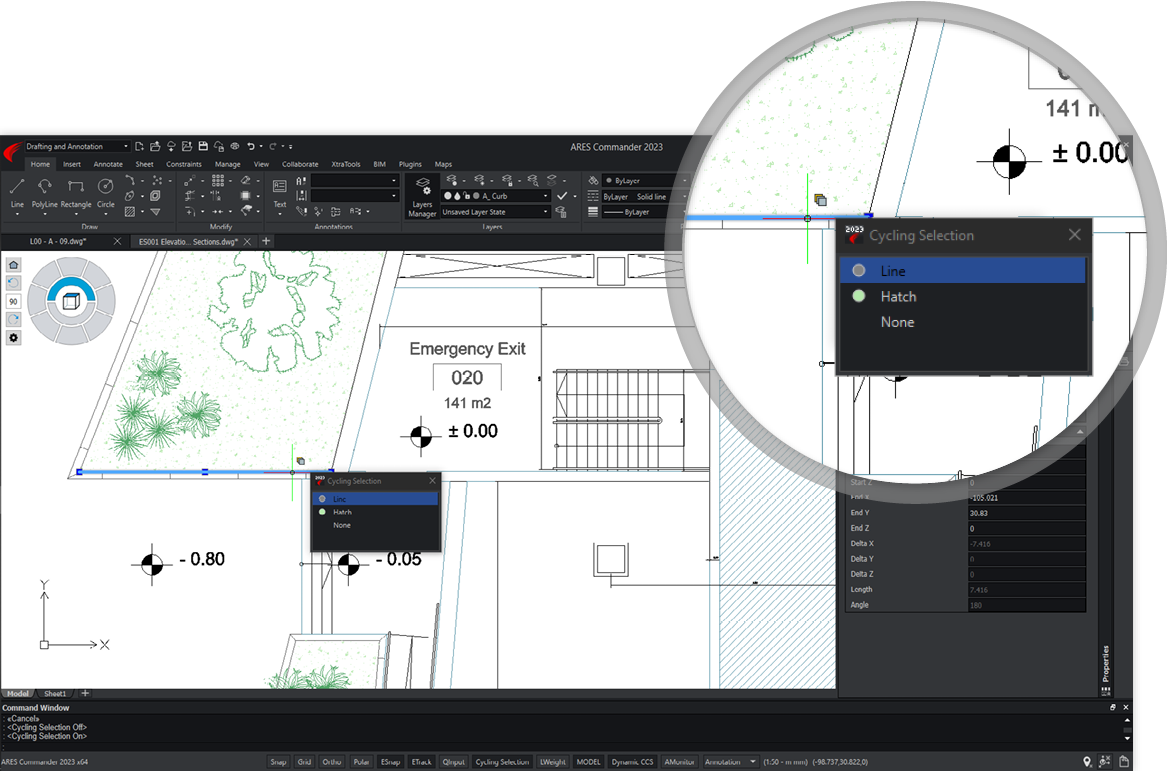
Task: Select the Line drawing tool
Action: [17, 192]
